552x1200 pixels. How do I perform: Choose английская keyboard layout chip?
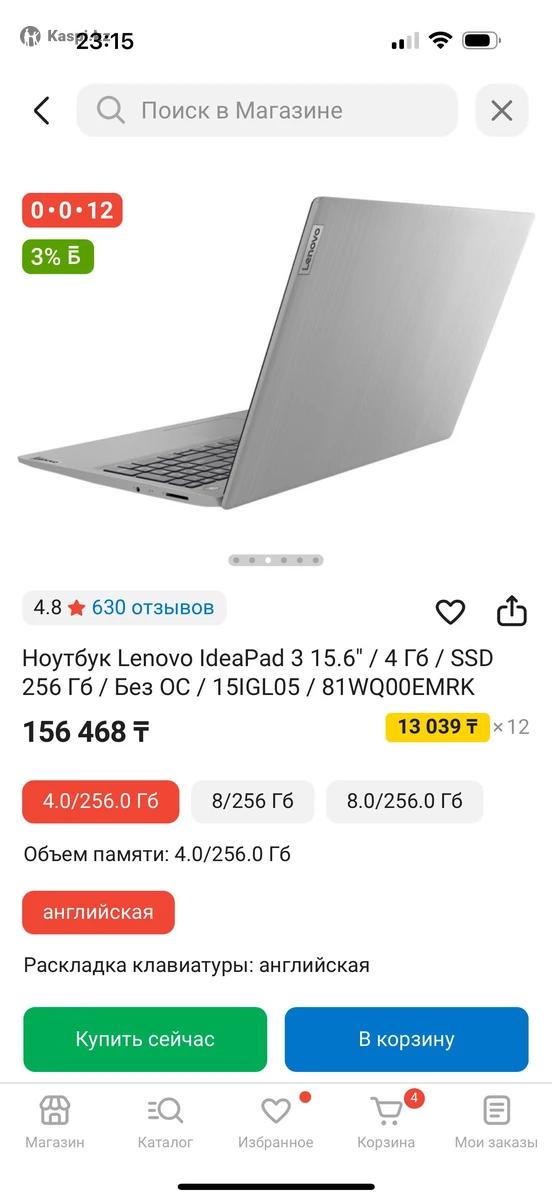99,912
